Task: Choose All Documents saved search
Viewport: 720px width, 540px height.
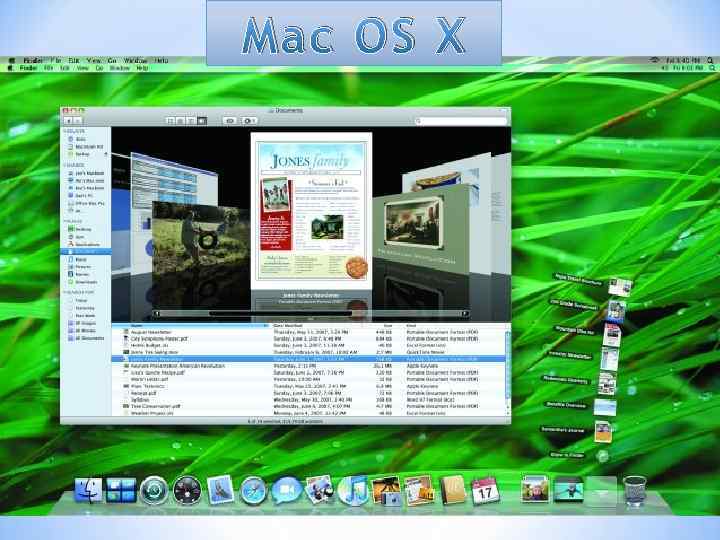Action: (x=86, y=338)
